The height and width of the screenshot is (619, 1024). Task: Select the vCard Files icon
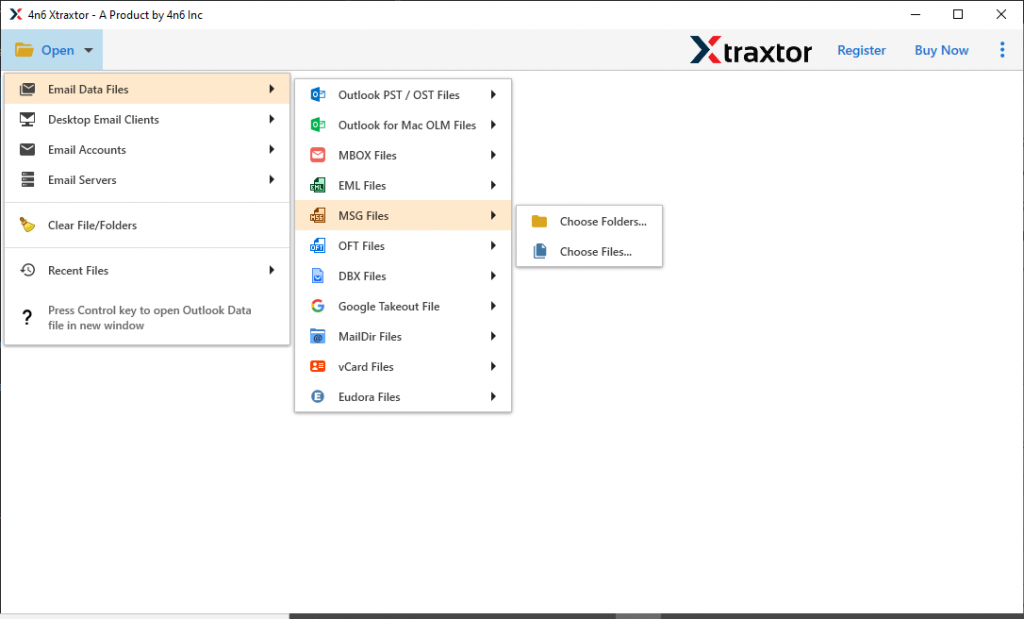click(x=320, y=366)
